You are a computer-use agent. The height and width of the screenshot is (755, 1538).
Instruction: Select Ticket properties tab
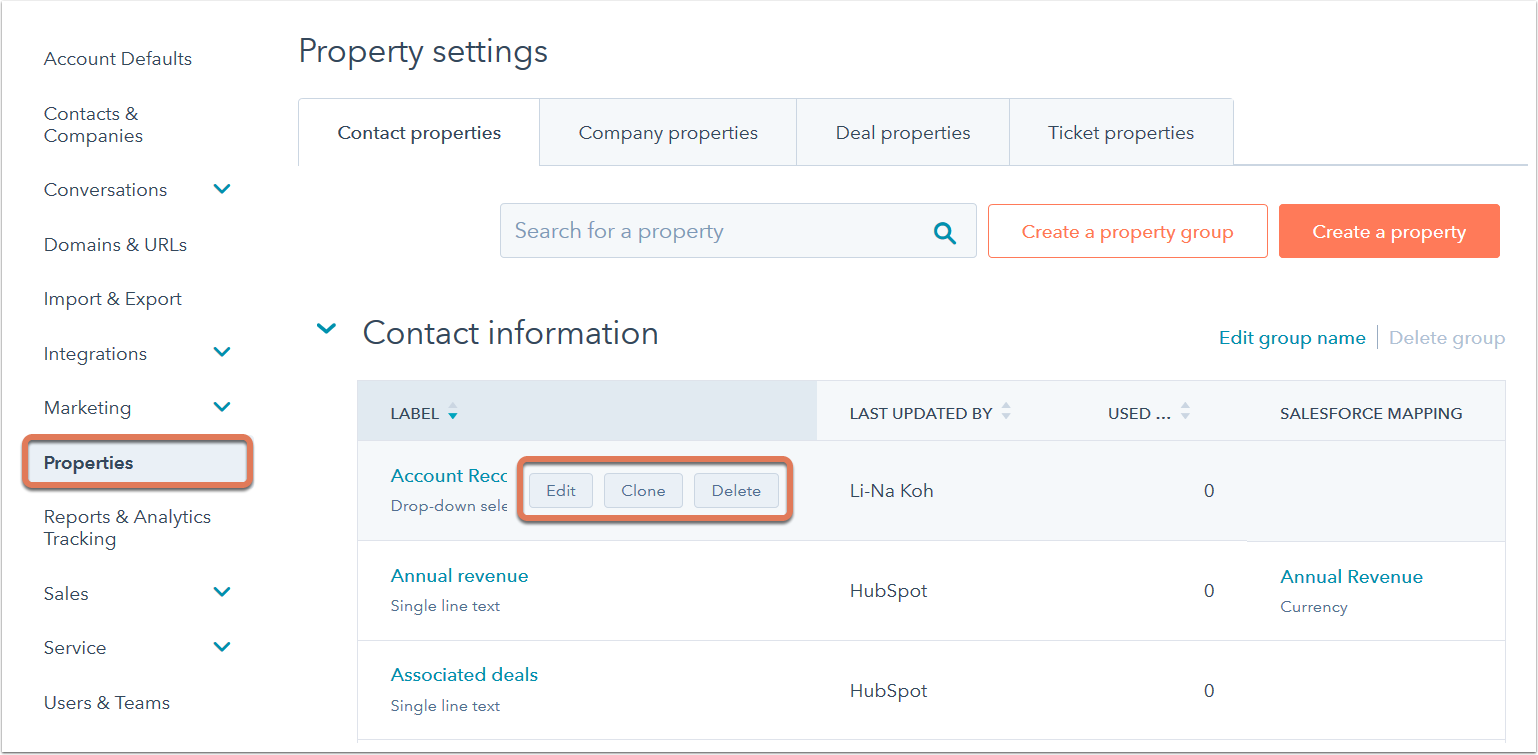click(1121, 132)
